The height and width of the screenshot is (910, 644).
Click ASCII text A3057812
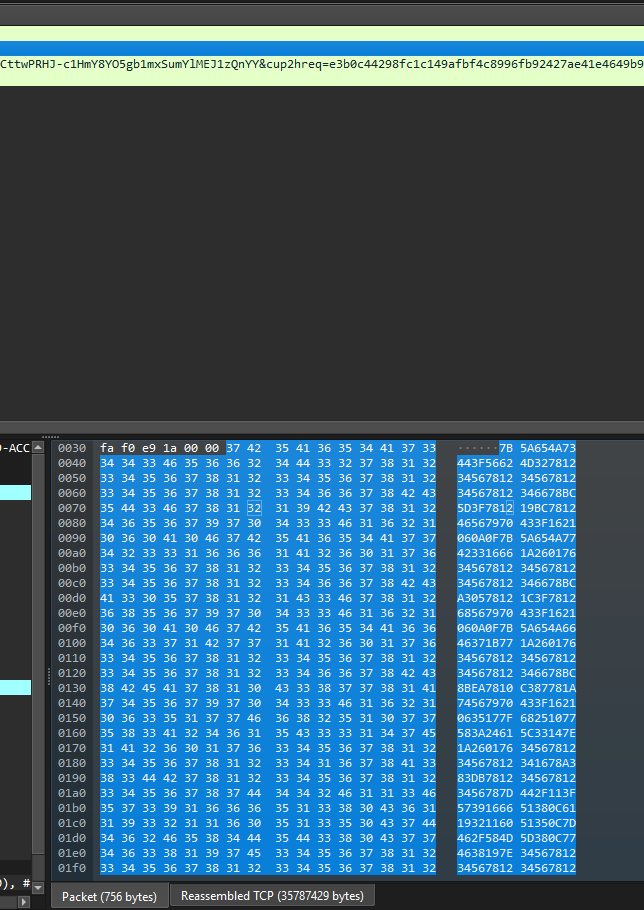pos(485,598)
